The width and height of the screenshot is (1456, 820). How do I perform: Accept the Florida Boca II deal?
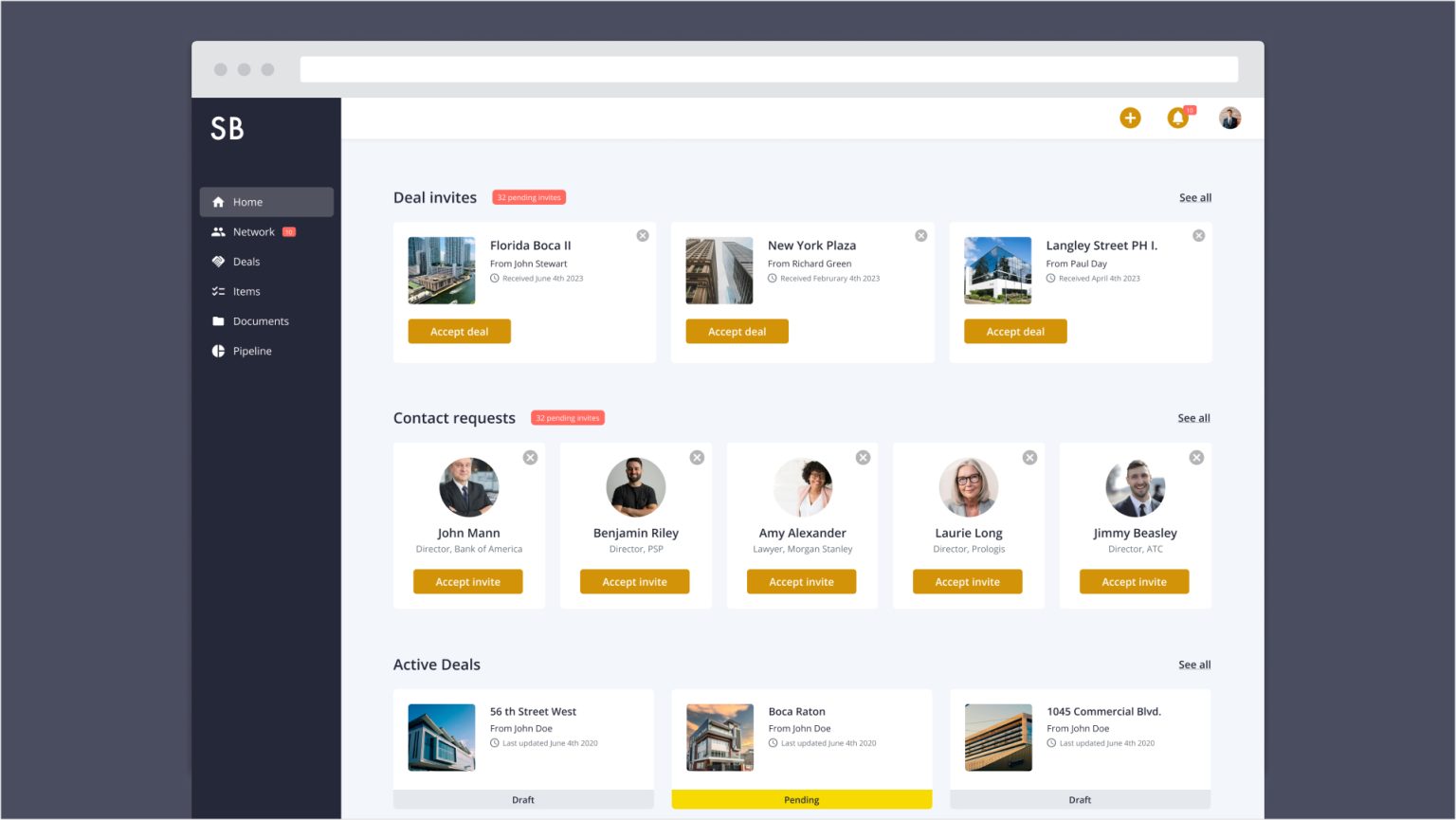click(x=459, y=332)
